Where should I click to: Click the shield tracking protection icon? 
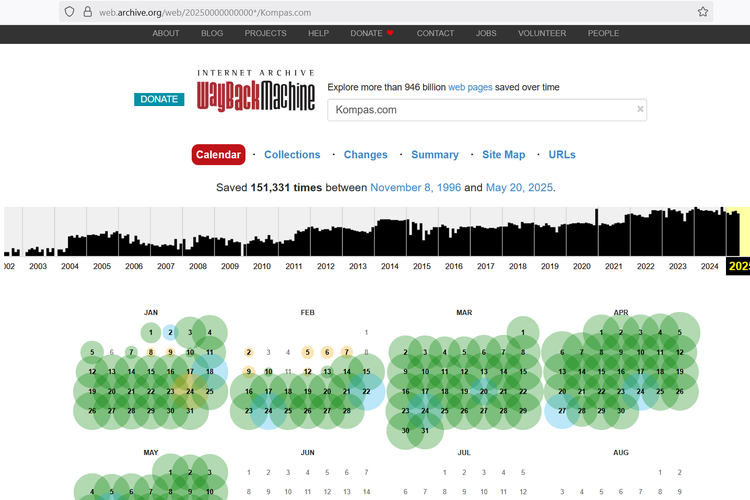(x=69, y=12)
